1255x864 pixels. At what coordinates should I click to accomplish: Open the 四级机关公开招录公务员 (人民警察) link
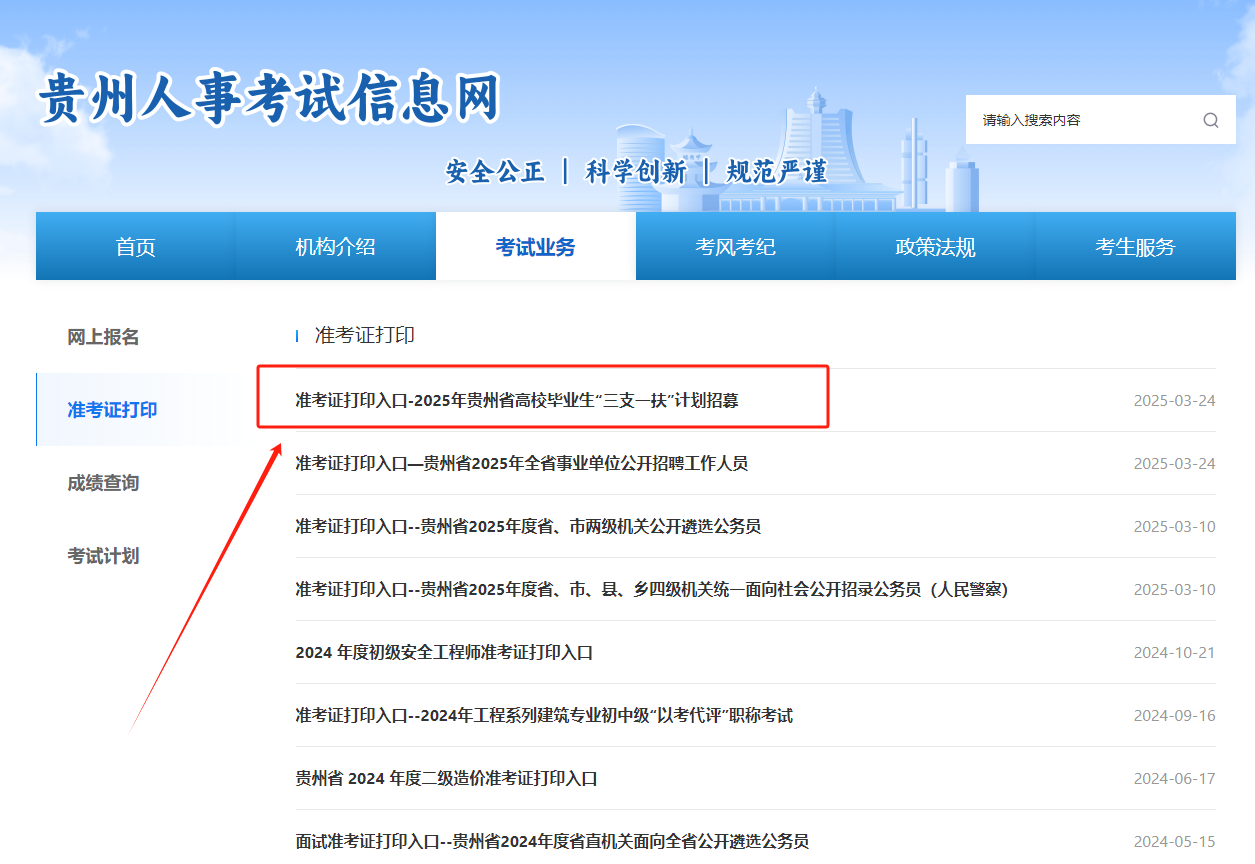point(651,590)
